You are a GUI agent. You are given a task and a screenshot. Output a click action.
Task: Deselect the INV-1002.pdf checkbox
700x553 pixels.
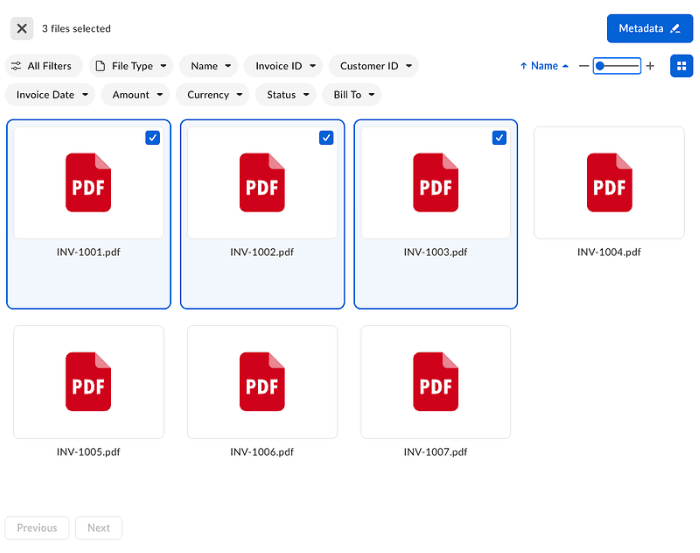click(x=326, y=138)
